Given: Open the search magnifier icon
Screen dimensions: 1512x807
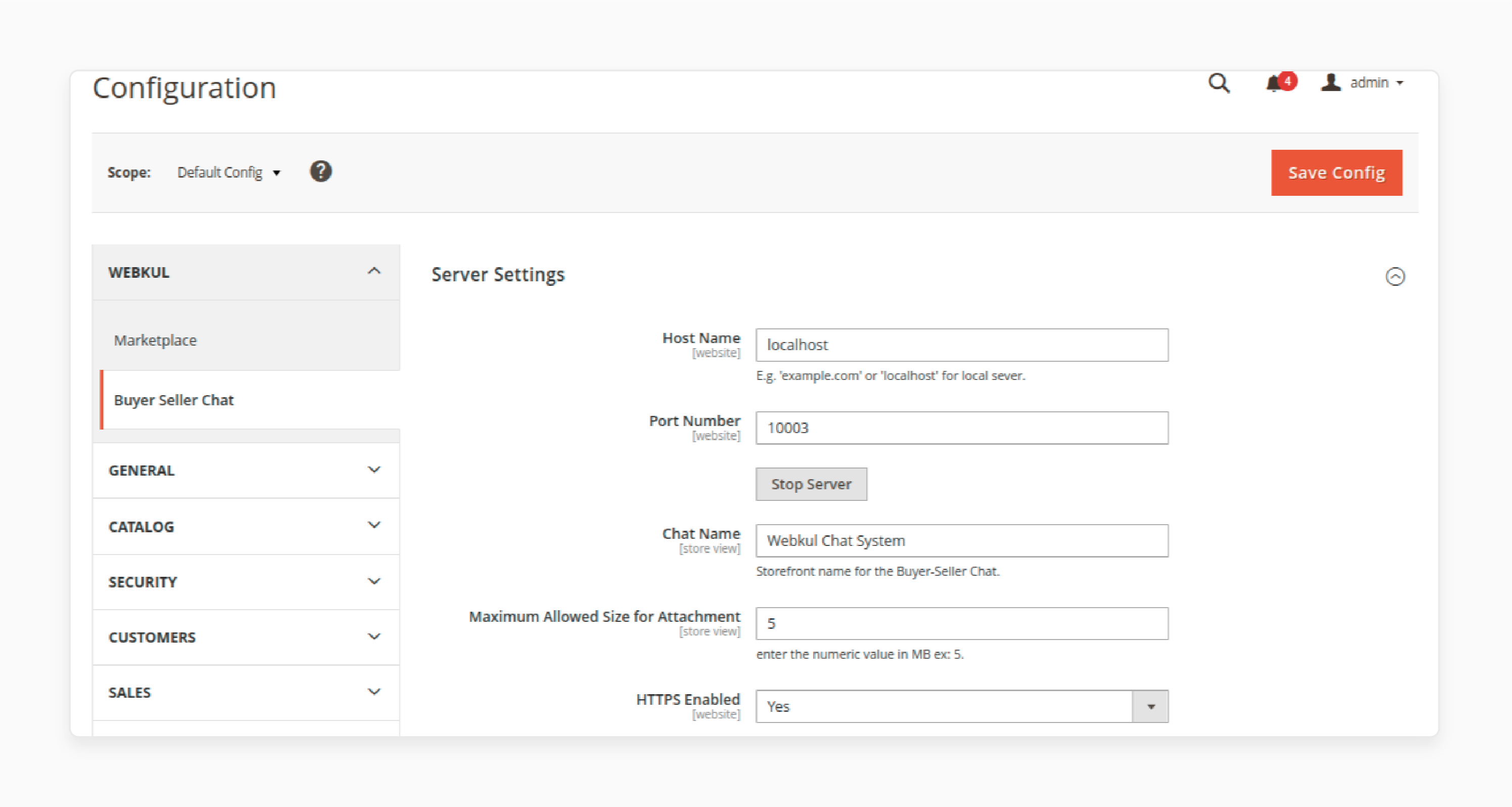Looking at the screenshot, I should coord(1219,83).
